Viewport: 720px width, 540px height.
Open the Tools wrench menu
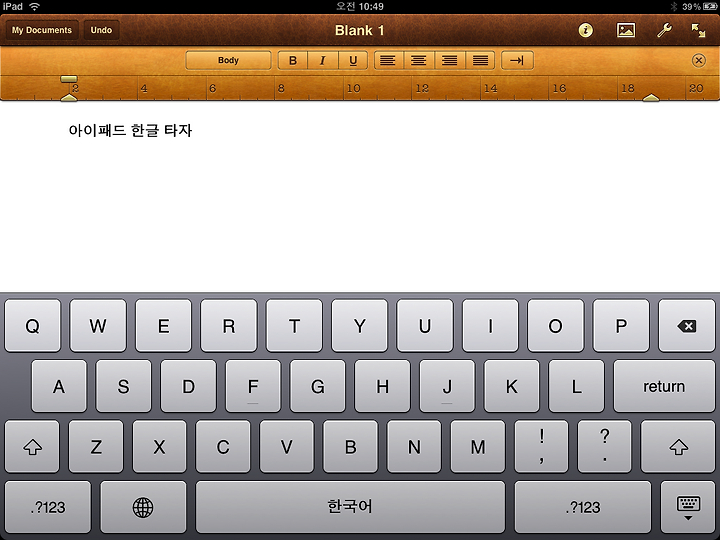point(664,30)
